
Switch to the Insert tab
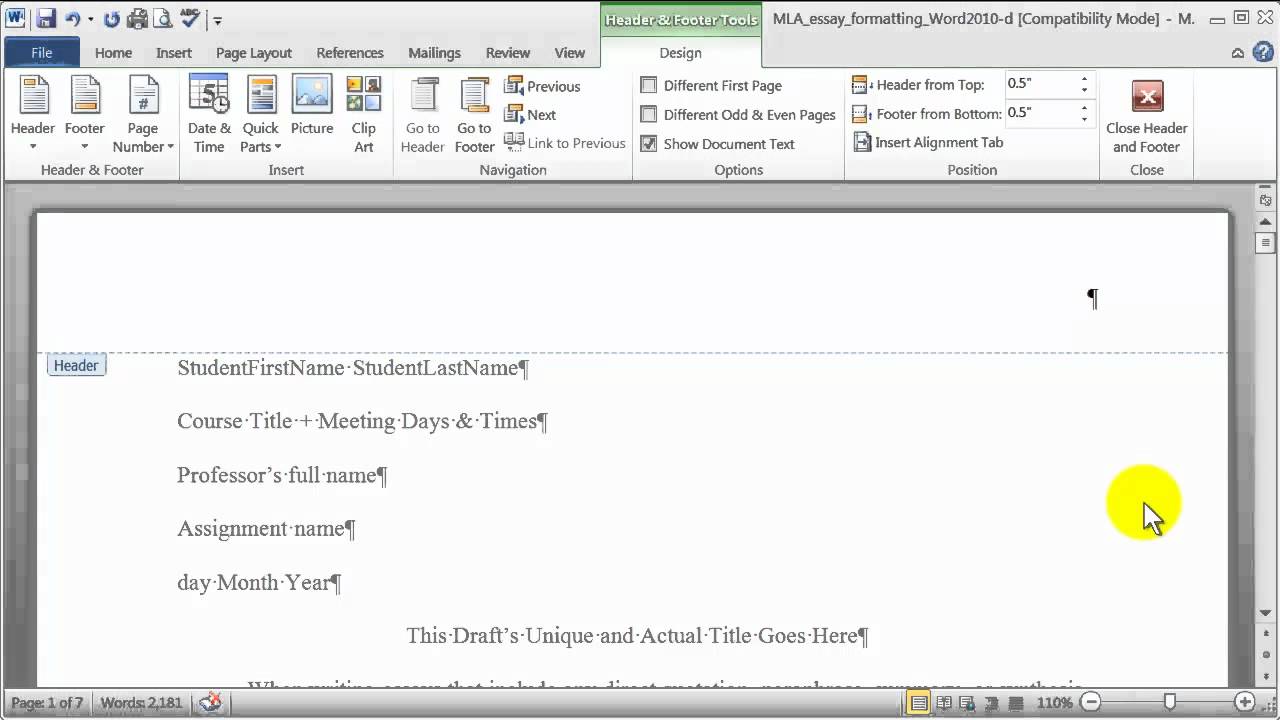point(174,53)
